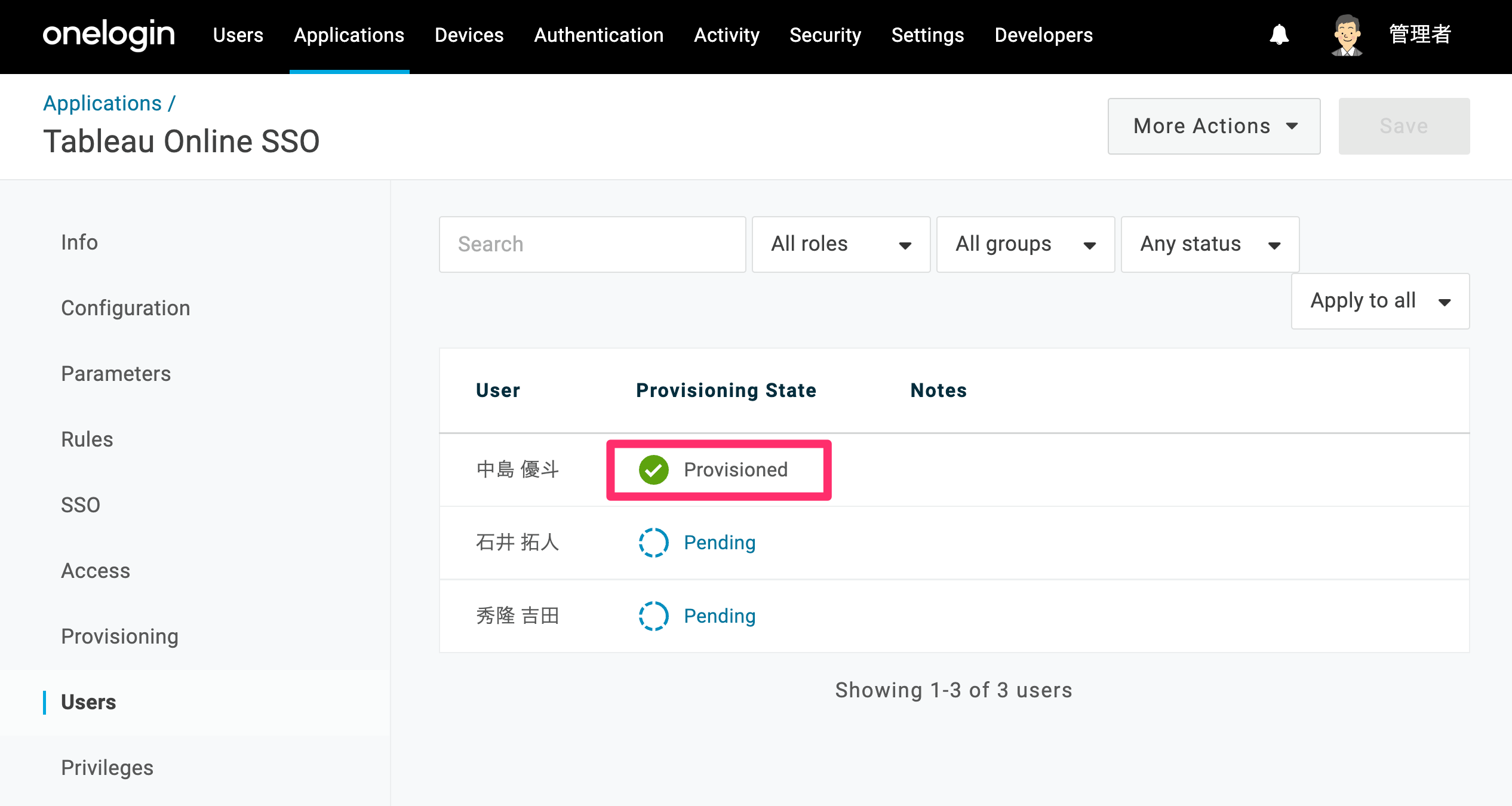Switch to the Parameters tab
The height and width of the screenshot is (806, 1512).
tap(116, 374)
